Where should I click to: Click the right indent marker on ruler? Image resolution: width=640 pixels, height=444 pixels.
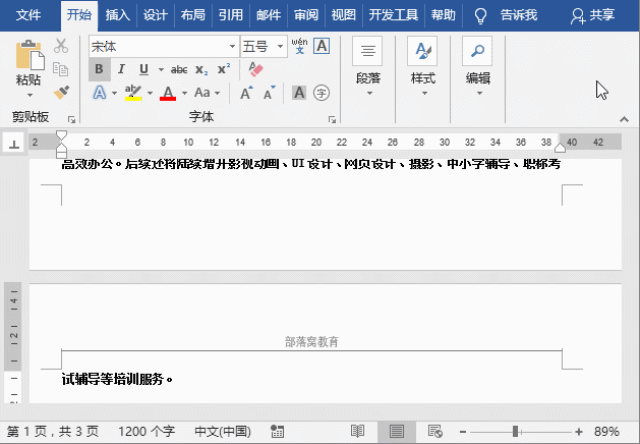pos(560,147)
